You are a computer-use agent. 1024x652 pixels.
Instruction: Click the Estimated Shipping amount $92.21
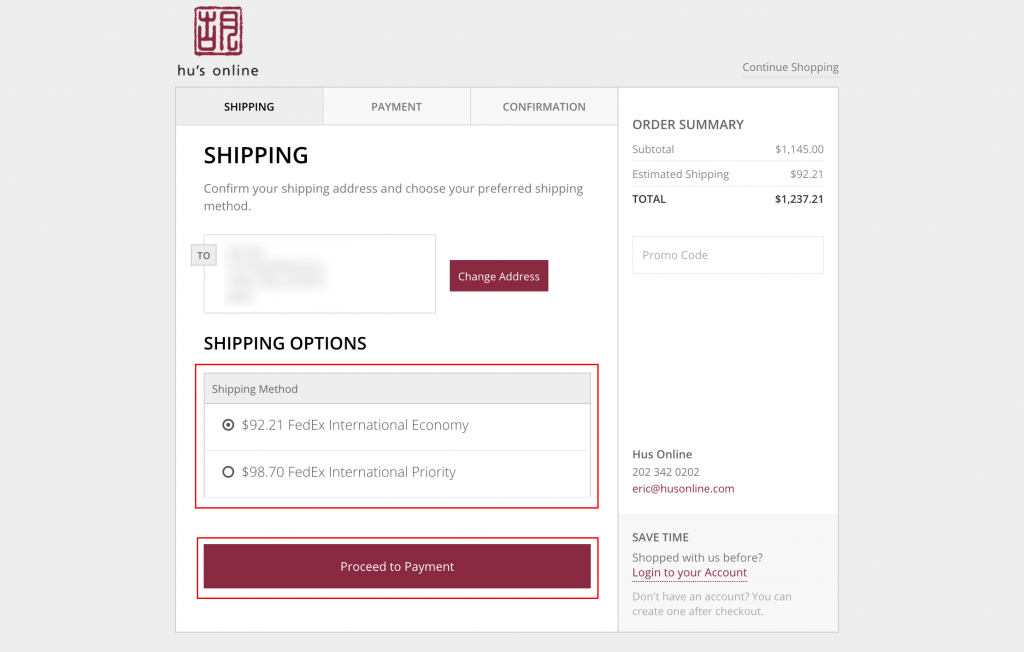click(x=807, y=174)
